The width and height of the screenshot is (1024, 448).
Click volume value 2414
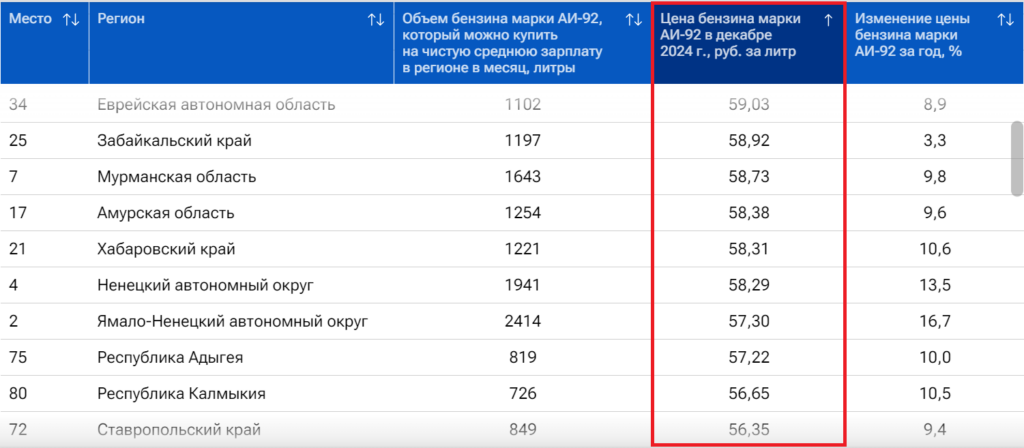click(523, 321)
